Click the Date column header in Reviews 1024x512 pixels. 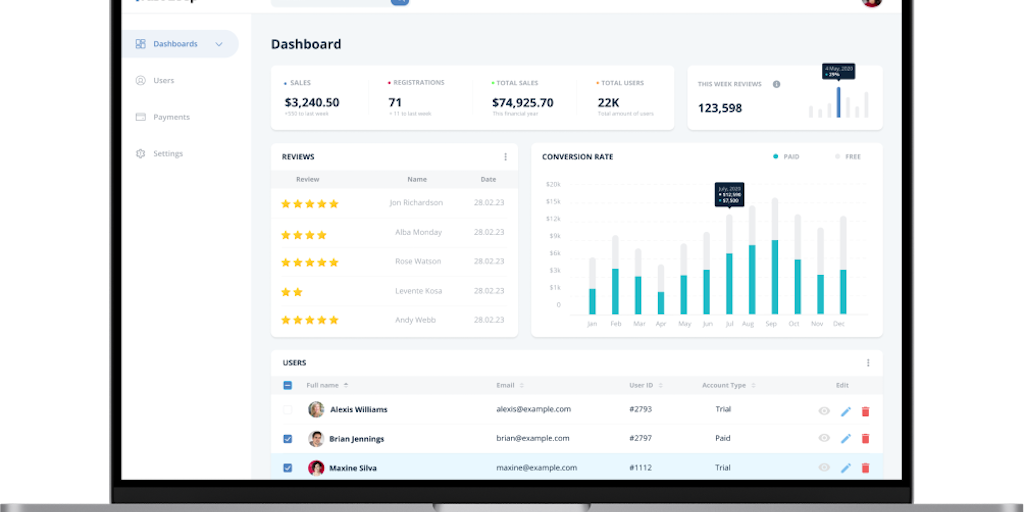(x=488, y=179)
